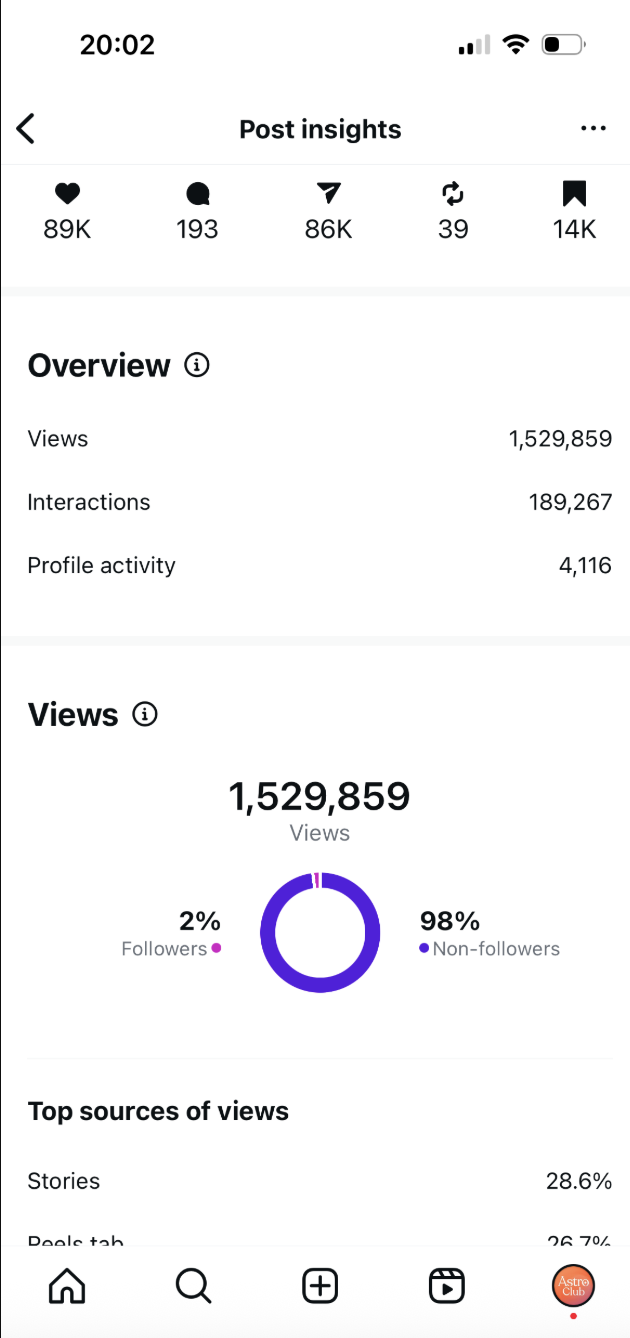Tap the repost arrows icon
Screen dimensions: 630x1338
(453, 194)
